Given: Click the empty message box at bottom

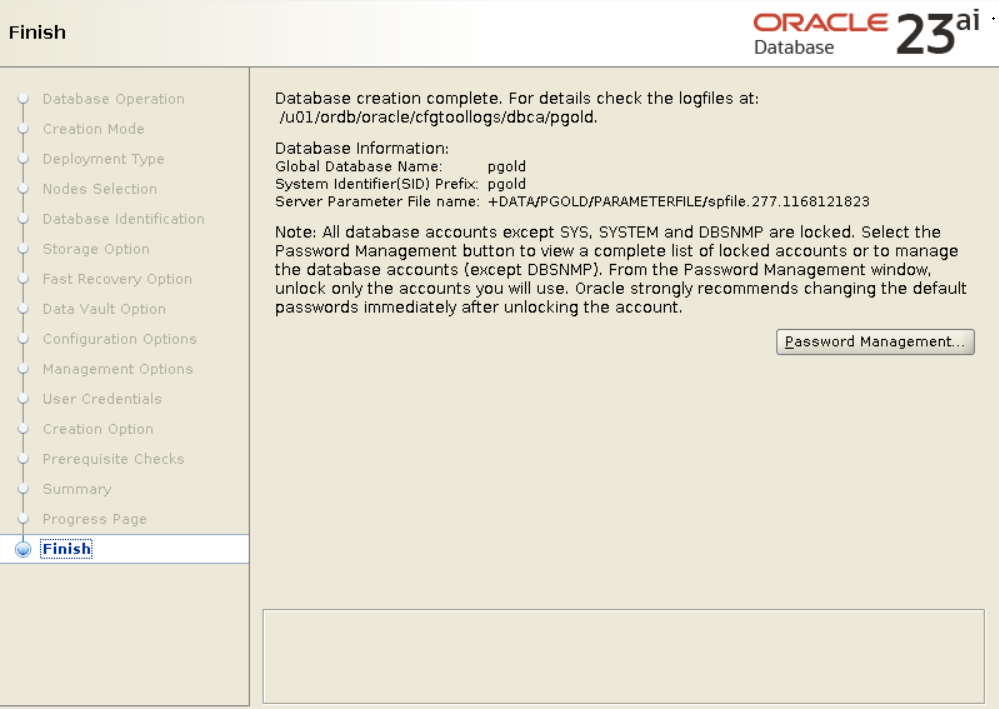Looking at the screenshot, I should click(624, 656).
